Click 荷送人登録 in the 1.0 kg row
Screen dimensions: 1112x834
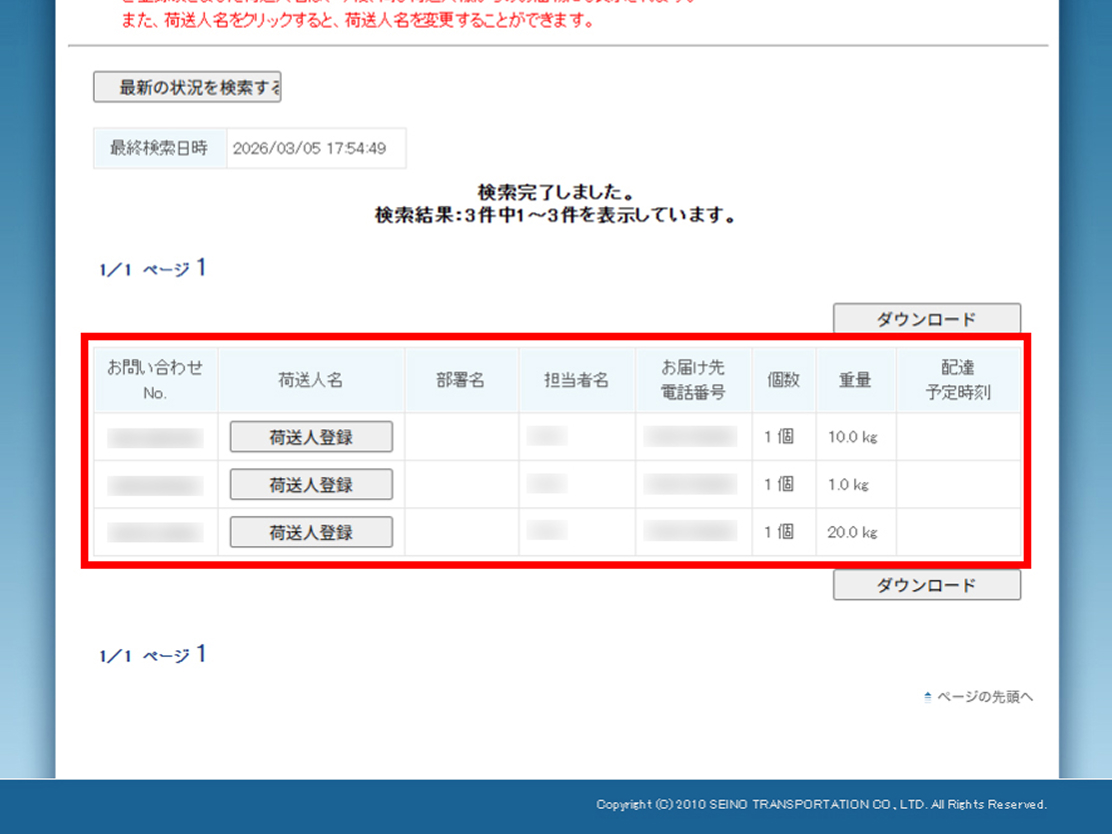(311, 484)
